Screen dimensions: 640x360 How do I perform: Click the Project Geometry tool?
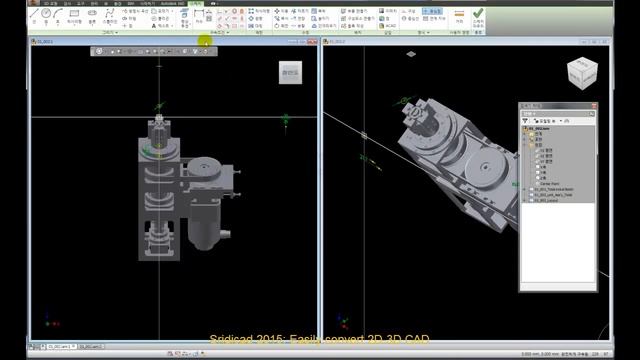point(184,18)
